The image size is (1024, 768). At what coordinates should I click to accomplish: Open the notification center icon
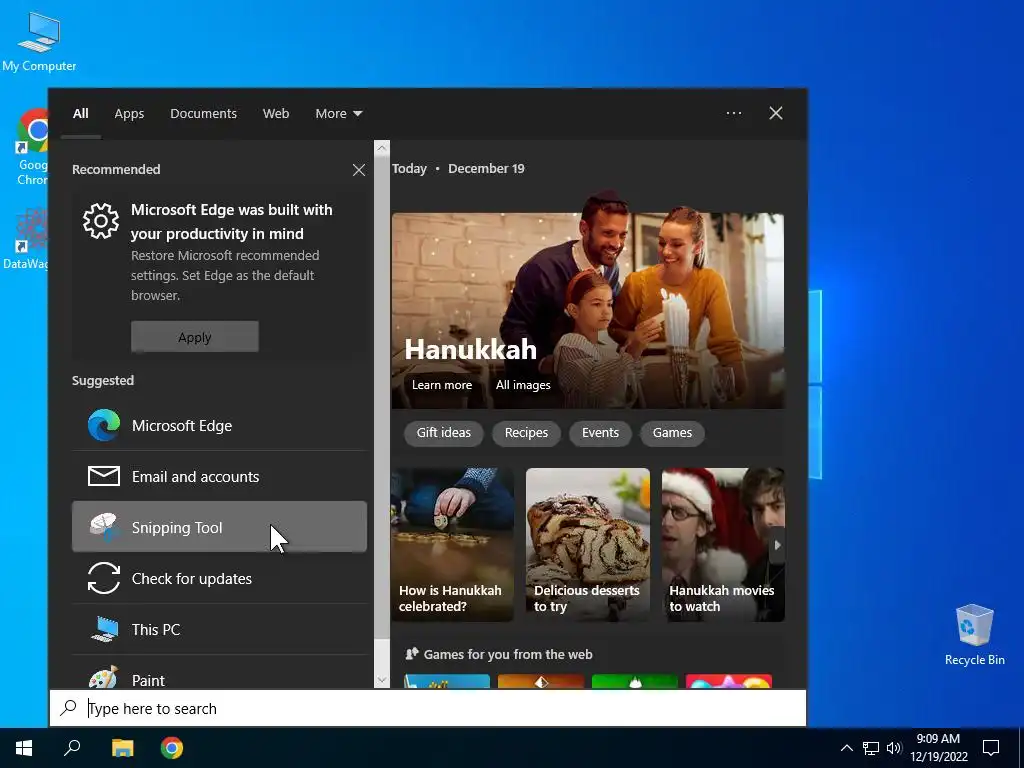point(991,748)
